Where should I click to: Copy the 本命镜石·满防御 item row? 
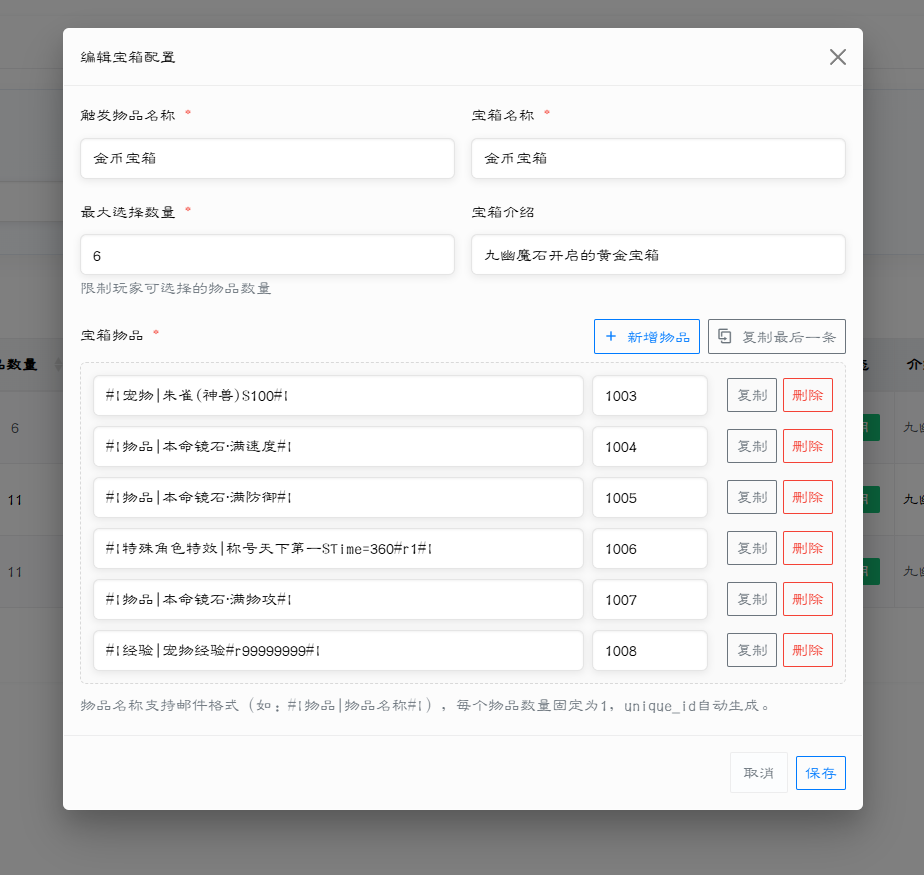tap(752, 498)
